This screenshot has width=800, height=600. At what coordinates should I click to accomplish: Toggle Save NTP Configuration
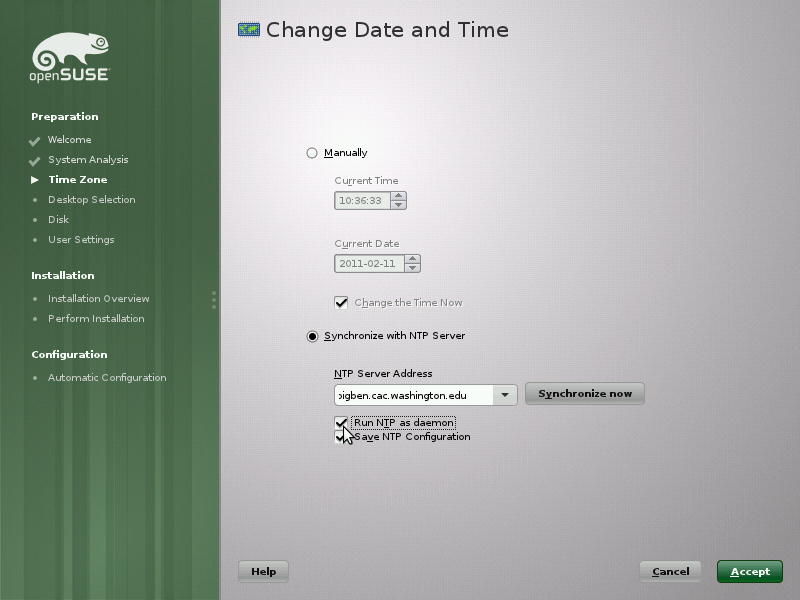click(x=342, y=437)
